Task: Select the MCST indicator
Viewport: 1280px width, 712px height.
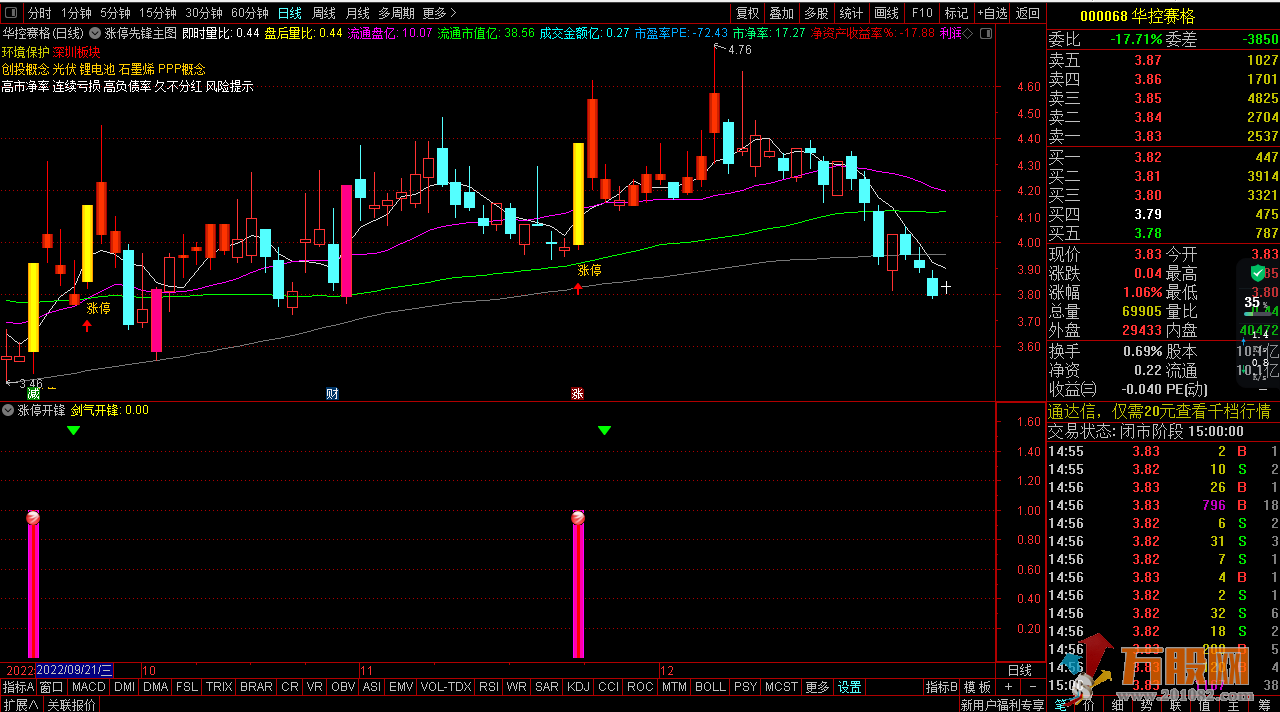Action: [x=781, y=687]
